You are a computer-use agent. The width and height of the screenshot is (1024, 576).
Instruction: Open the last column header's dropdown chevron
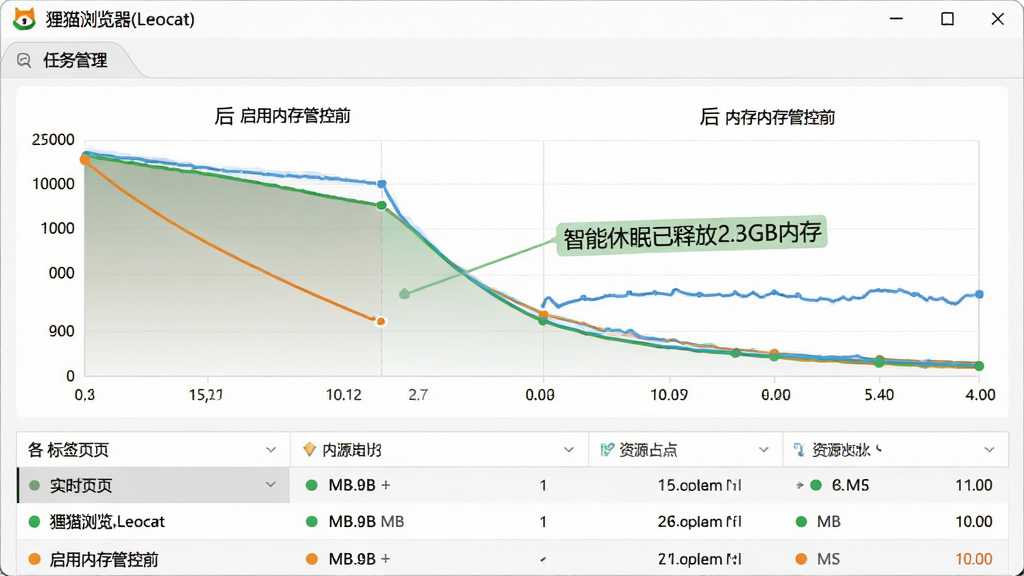pyautogui.click(x=989, y=450)
